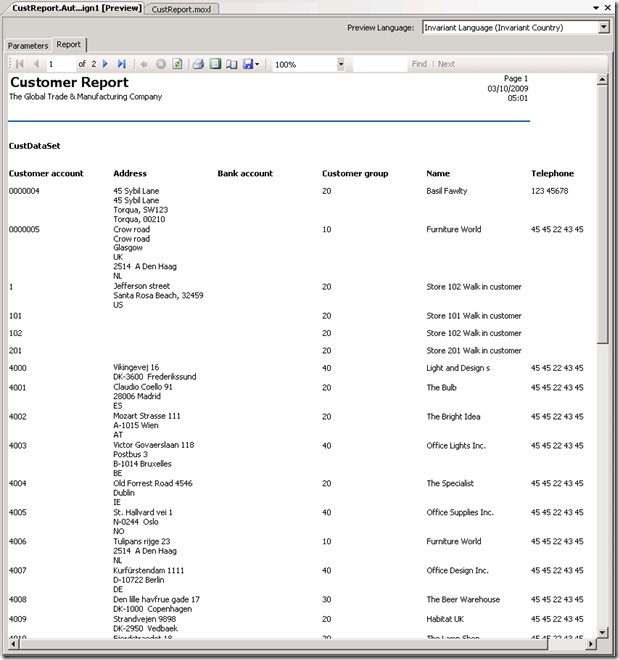Click the report date 03/10/2009

pyautogui.click(x=508, y=88)
